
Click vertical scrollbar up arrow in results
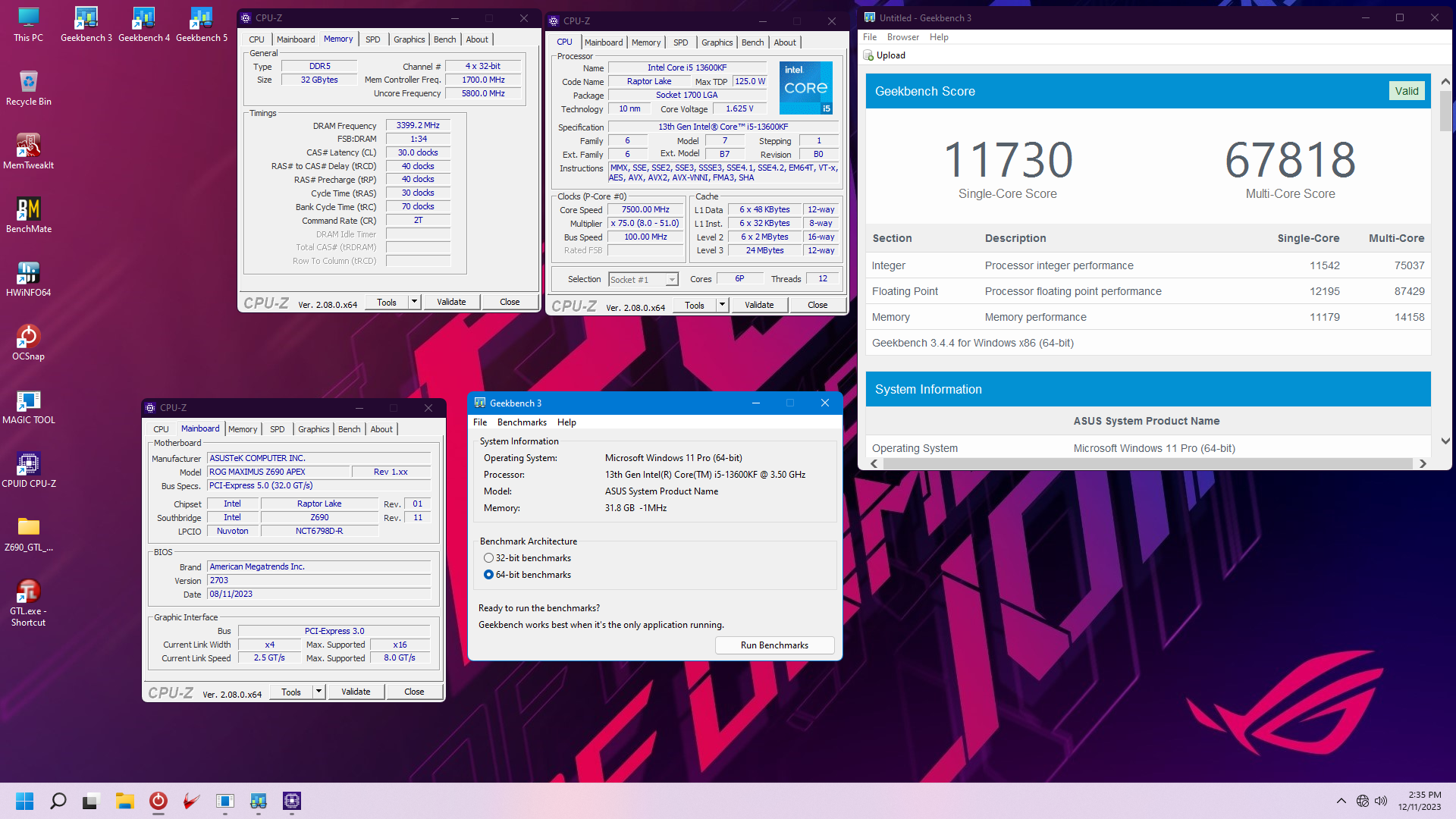[x=1445, y=82]
